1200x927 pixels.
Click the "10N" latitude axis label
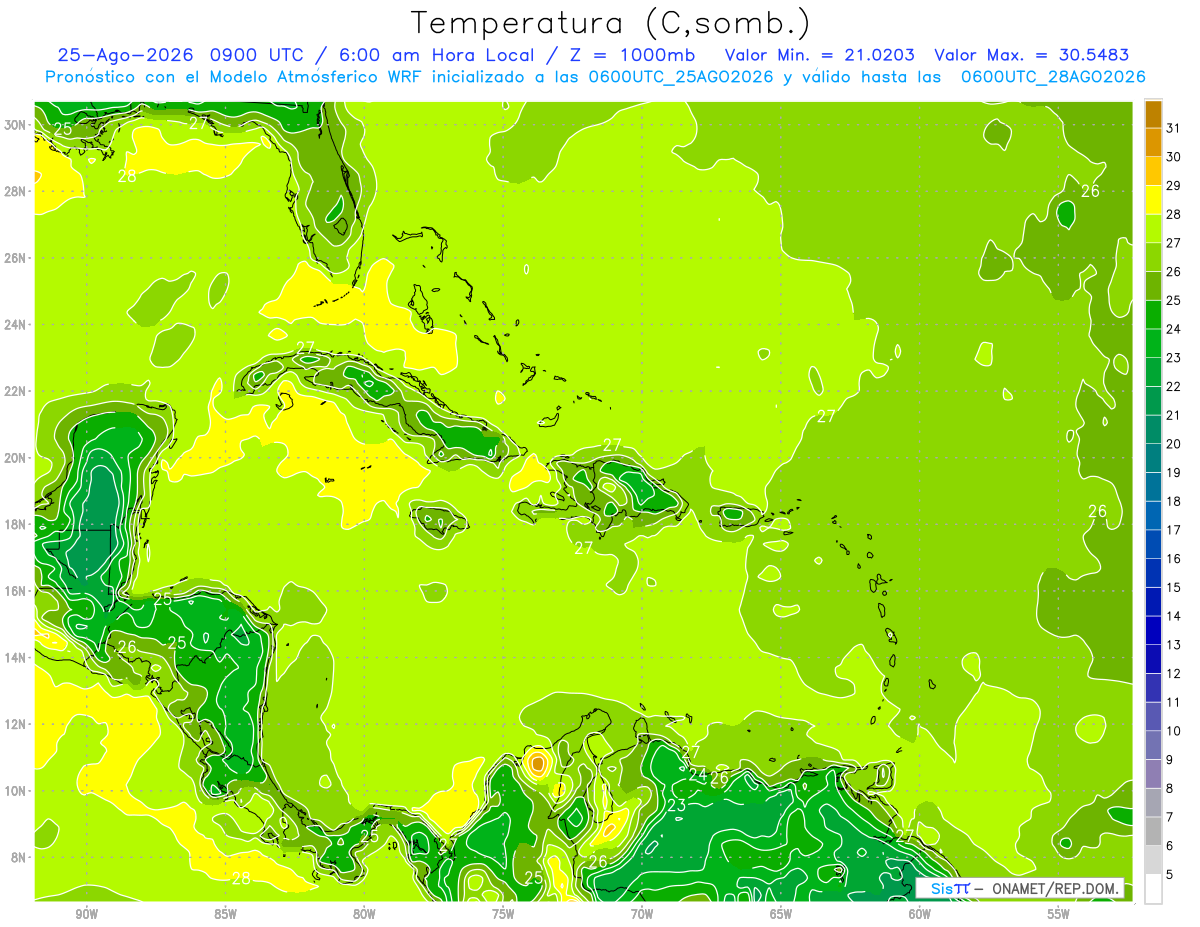click(15, 791)
